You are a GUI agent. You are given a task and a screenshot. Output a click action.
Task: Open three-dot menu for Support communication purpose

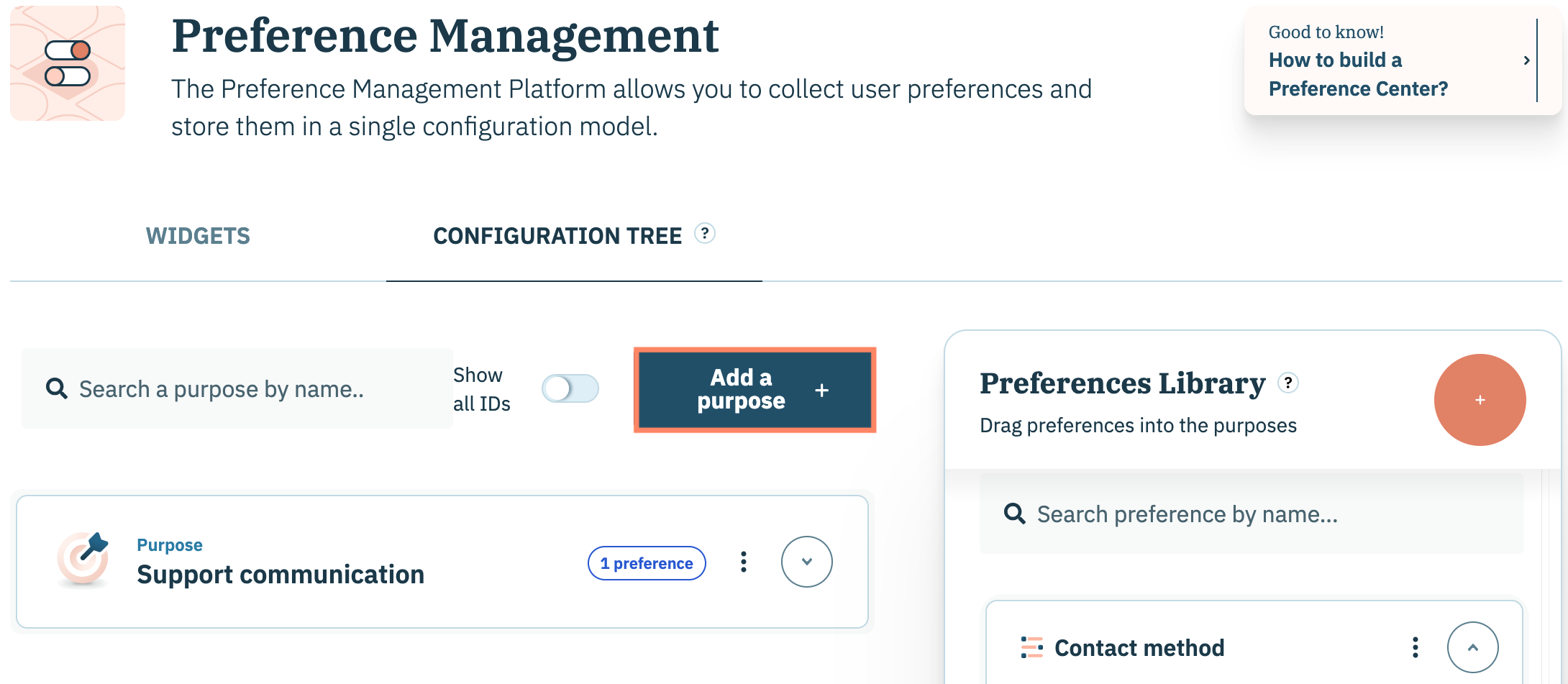click(x=743, y=562)
